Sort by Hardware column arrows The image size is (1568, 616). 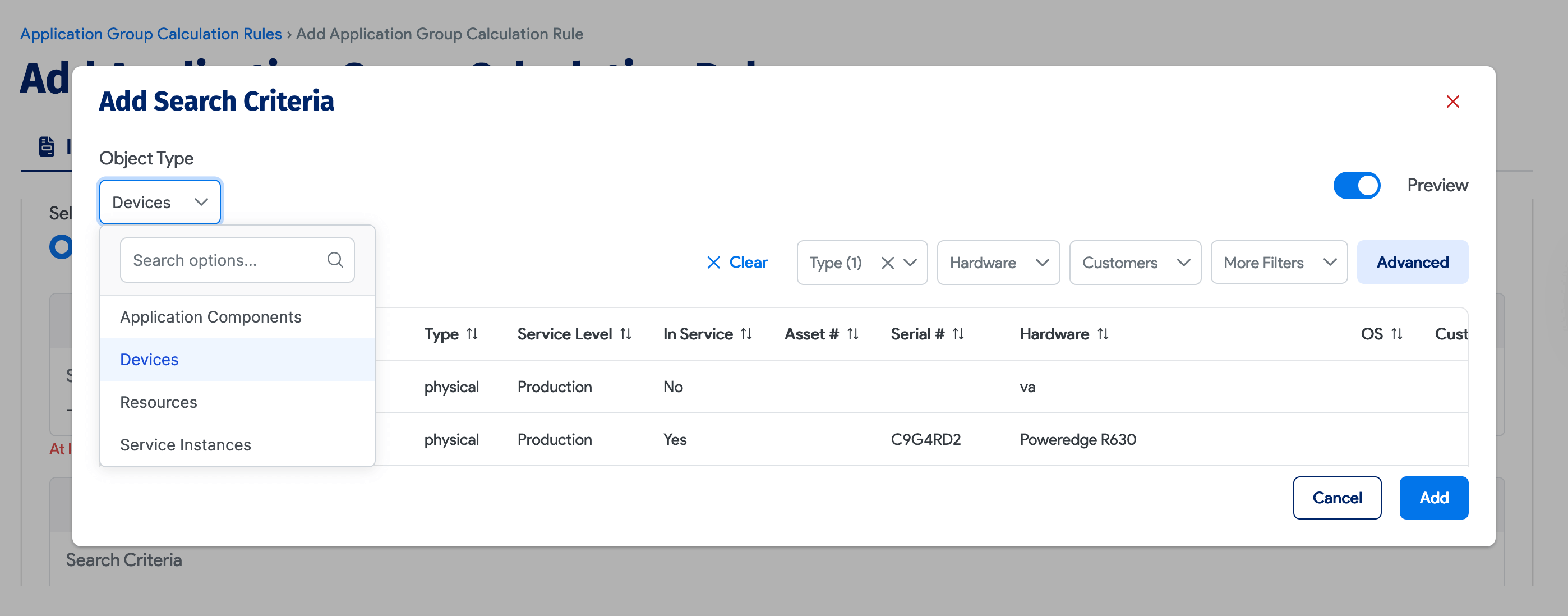click(x=1103, y=334)
